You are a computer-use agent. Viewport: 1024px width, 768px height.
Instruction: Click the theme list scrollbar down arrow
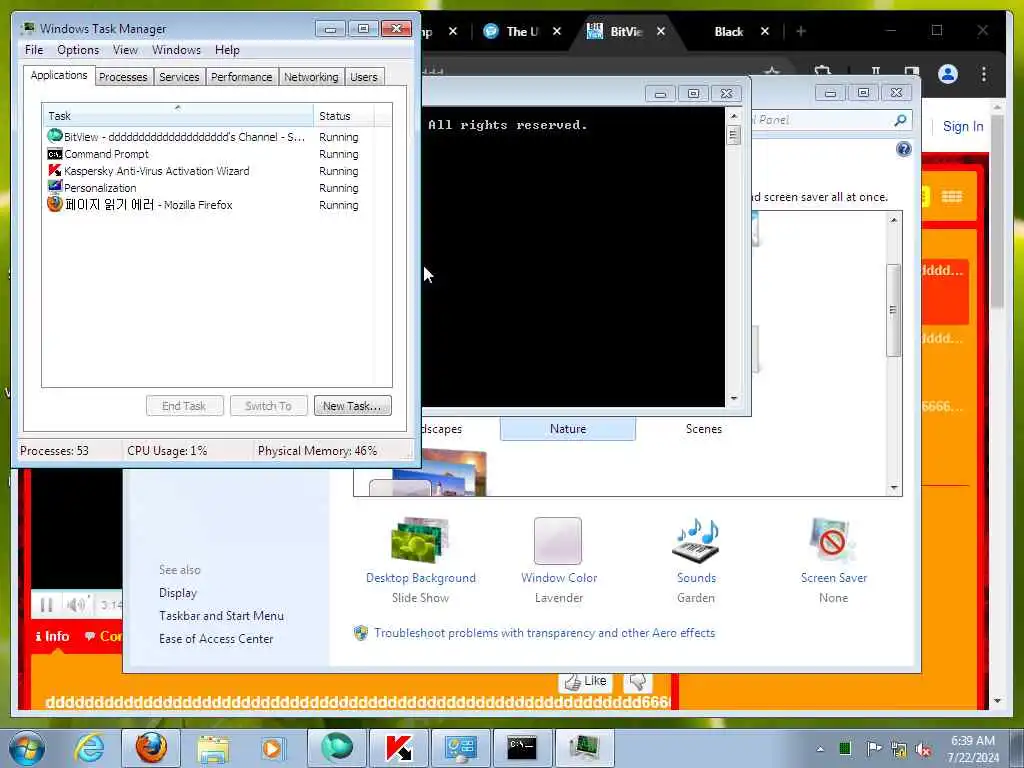[x=893, y=488]
